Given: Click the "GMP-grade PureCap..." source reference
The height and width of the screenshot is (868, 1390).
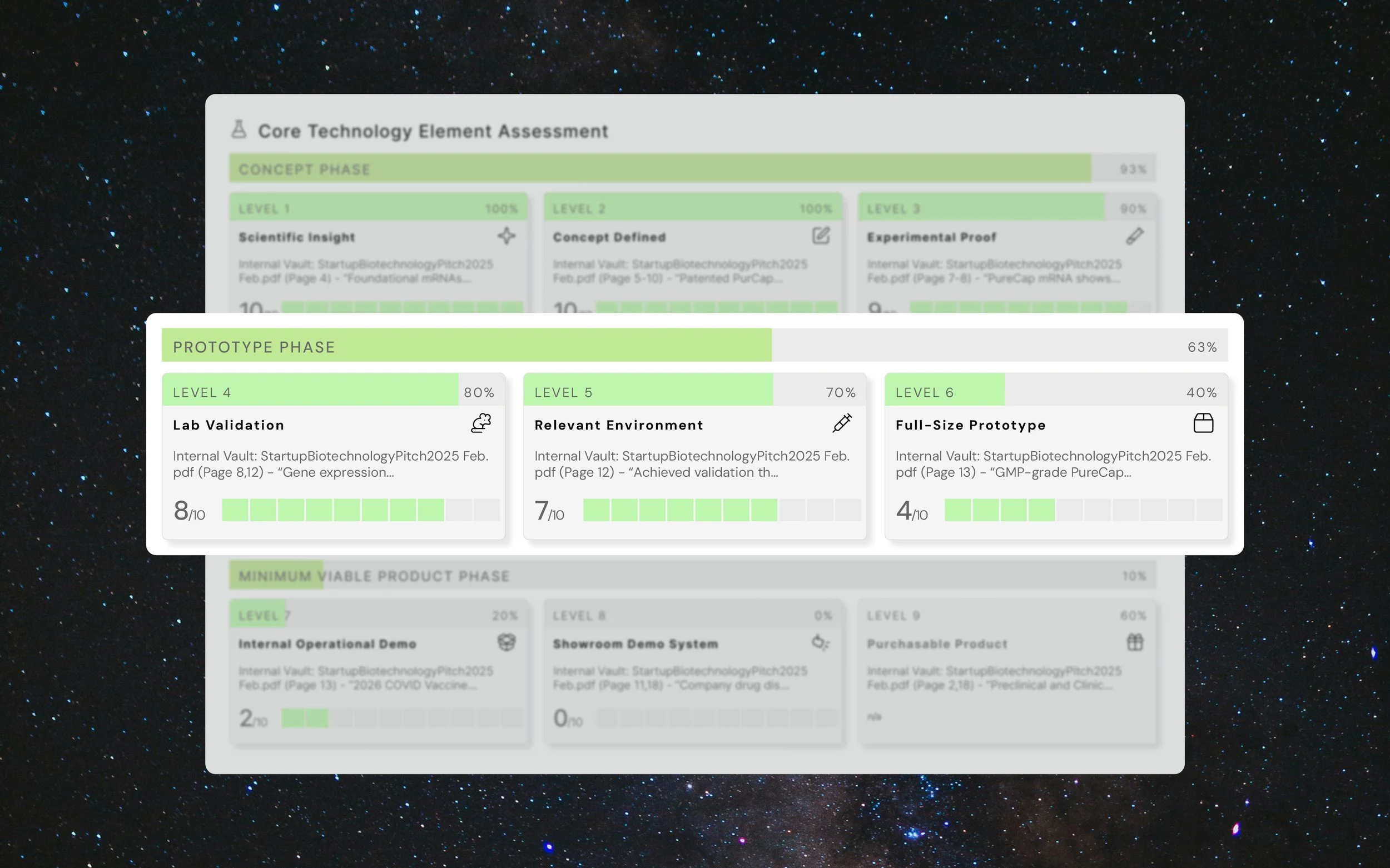Looking at the screenshot, I should coord(1054,464).
